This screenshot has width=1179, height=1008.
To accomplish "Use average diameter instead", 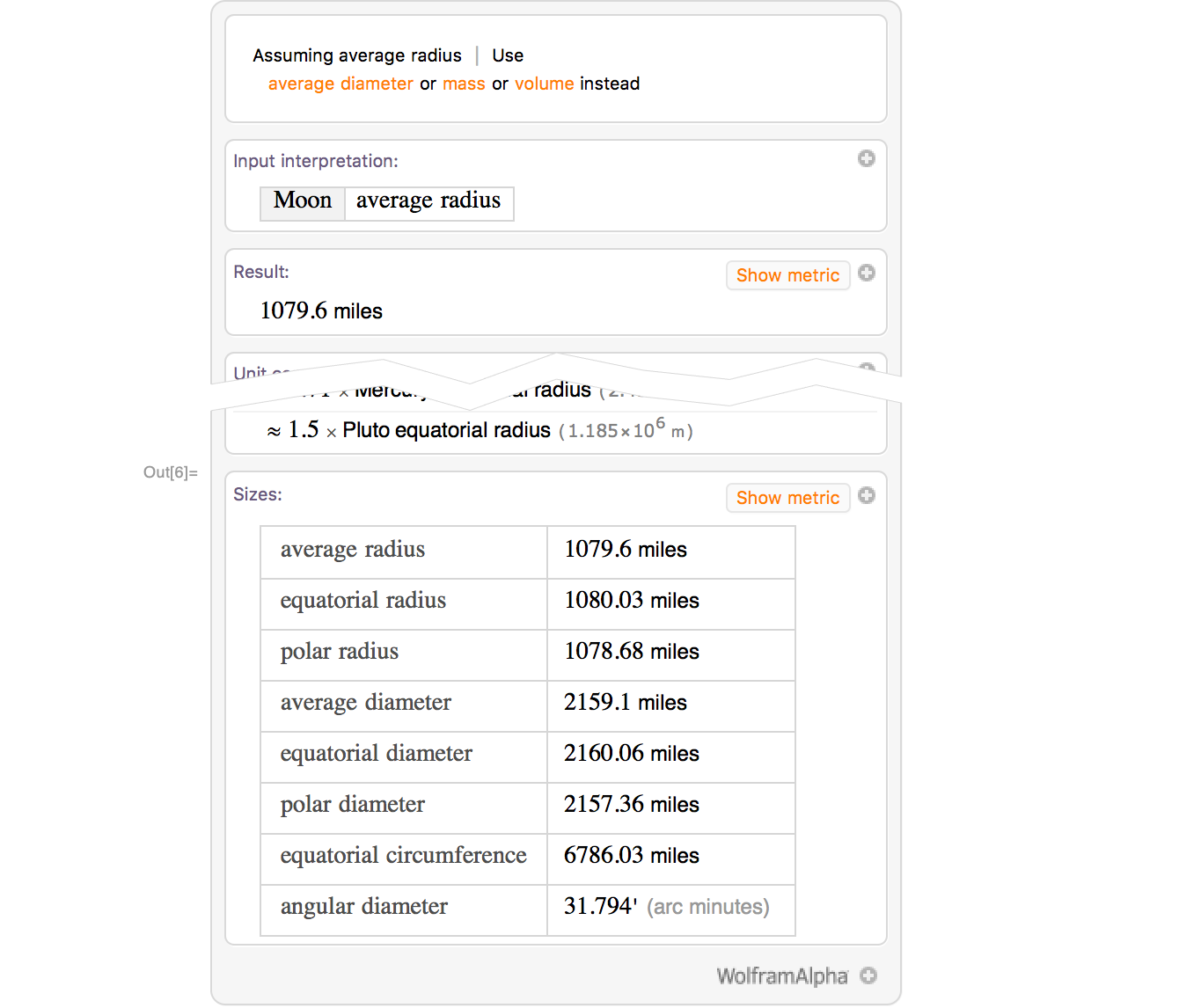I will click(341, 84).
